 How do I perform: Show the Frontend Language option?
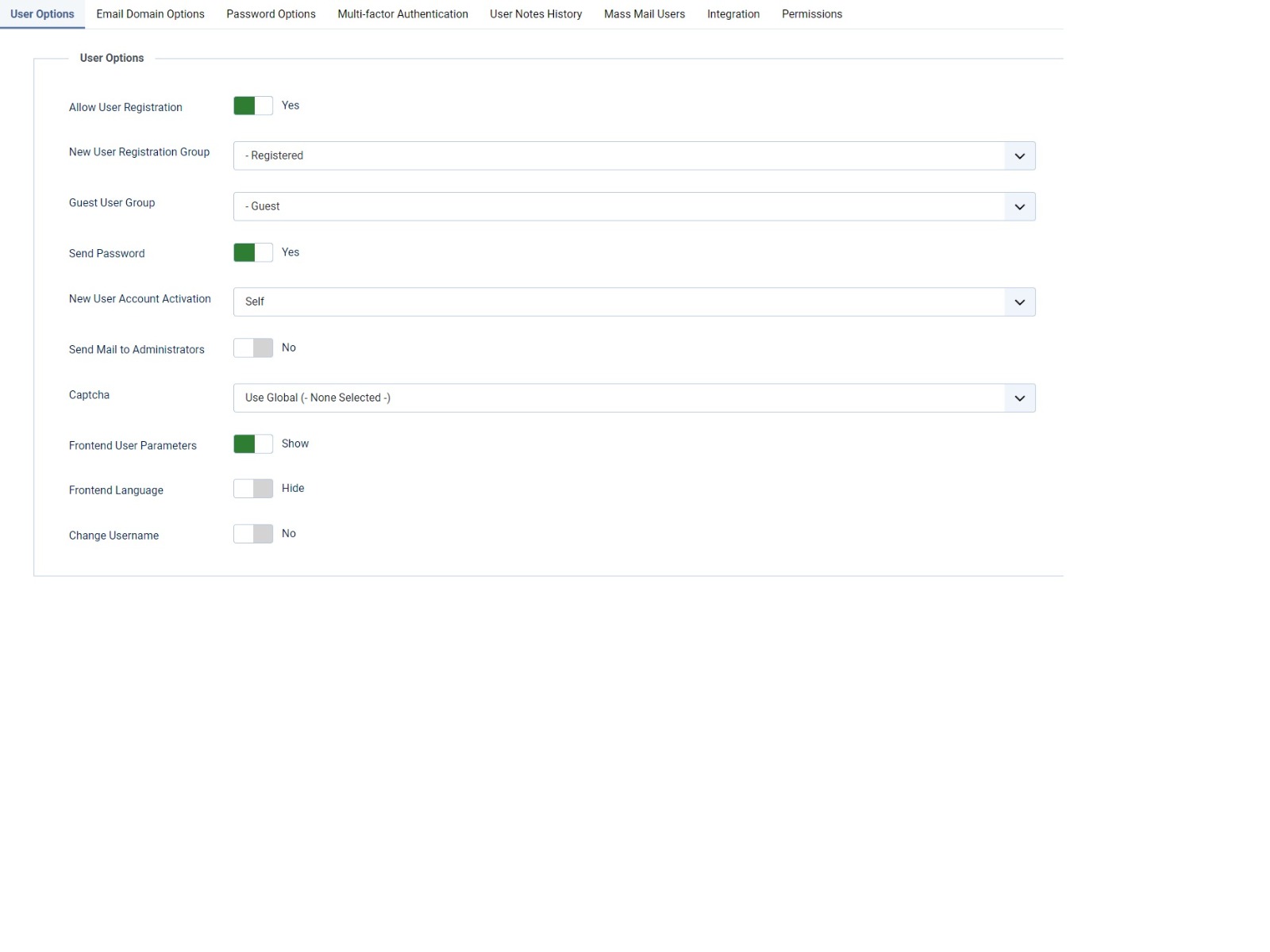click(253, 489)
